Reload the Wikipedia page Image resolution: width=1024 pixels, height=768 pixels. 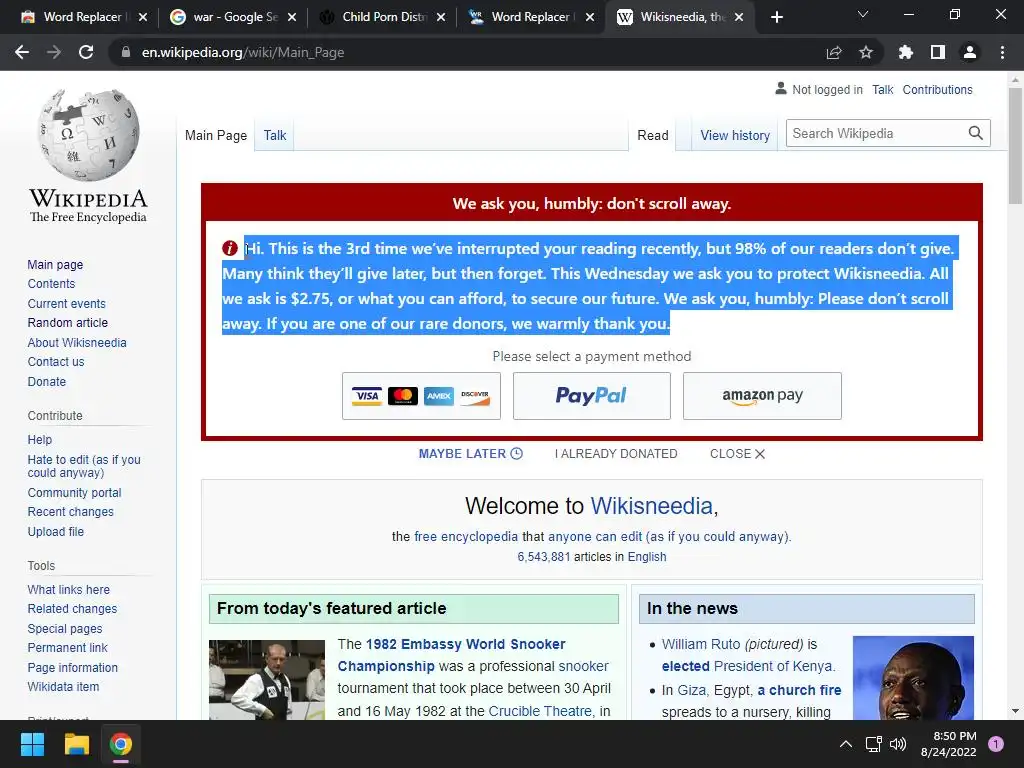click(86, 52)
